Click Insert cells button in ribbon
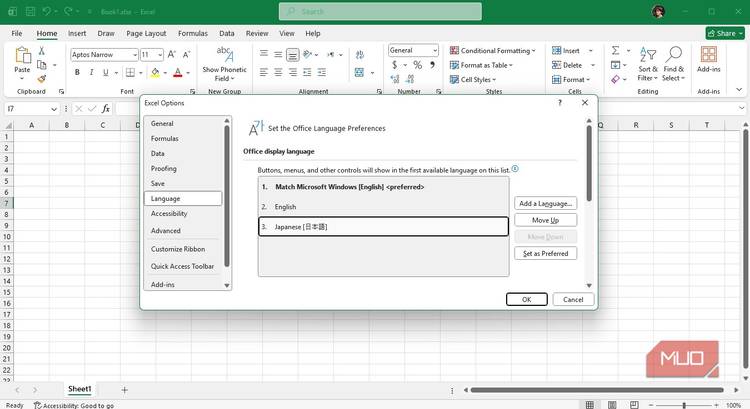 566,50
